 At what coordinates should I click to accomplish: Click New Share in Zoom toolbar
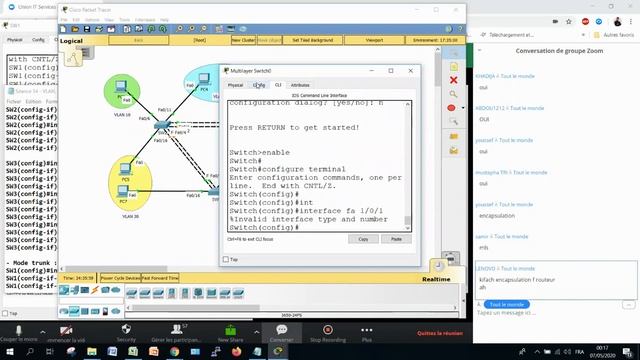click(230, 333)
